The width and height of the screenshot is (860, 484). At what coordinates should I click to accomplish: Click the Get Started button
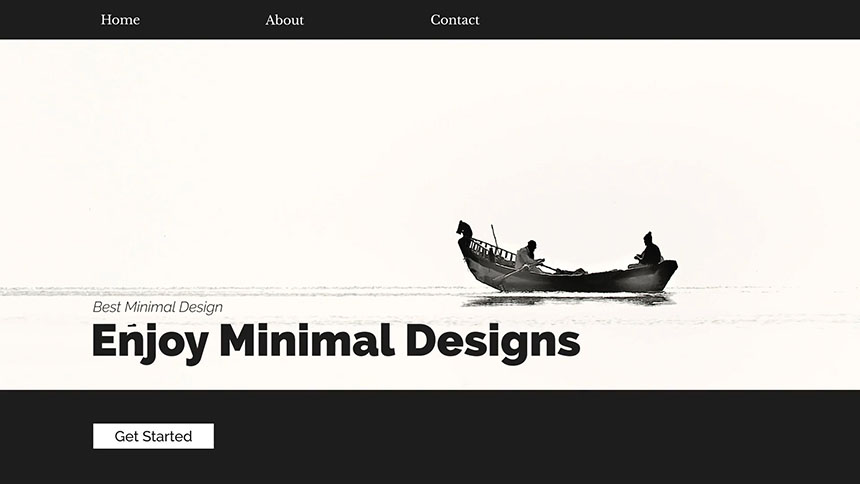(154, 436)
